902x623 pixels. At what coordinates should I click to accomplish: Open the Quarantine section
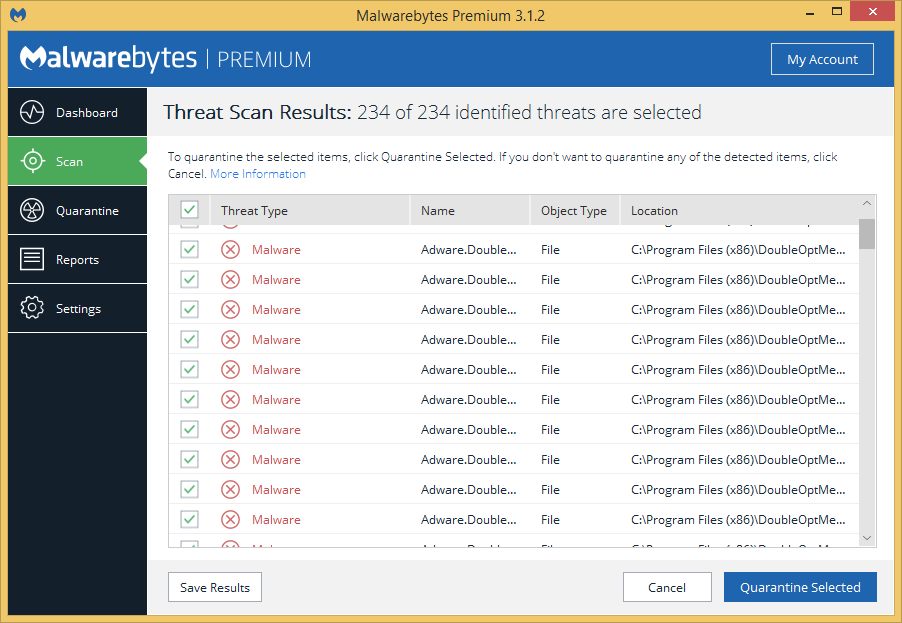pos(78,211)
